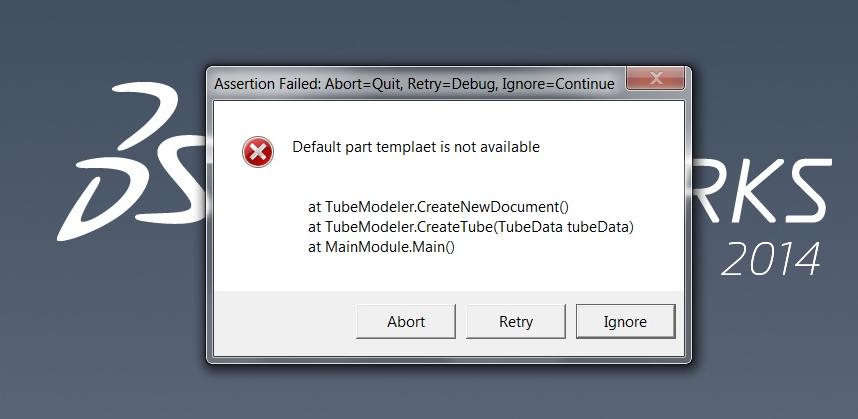
Task: Click the TubeModeler.CreateTube stack trace line
Action: click(x=471, y=227)
